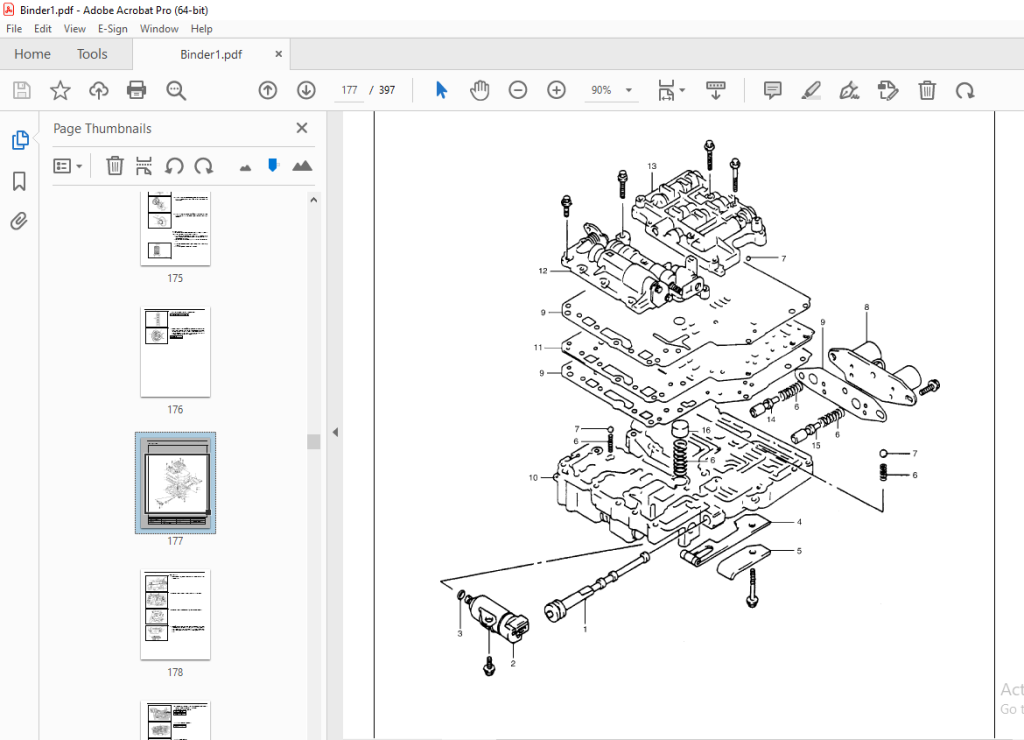Open the zoom level dropdown arrow
This screenshot has width=1024, height=740.
coord(629,90)
